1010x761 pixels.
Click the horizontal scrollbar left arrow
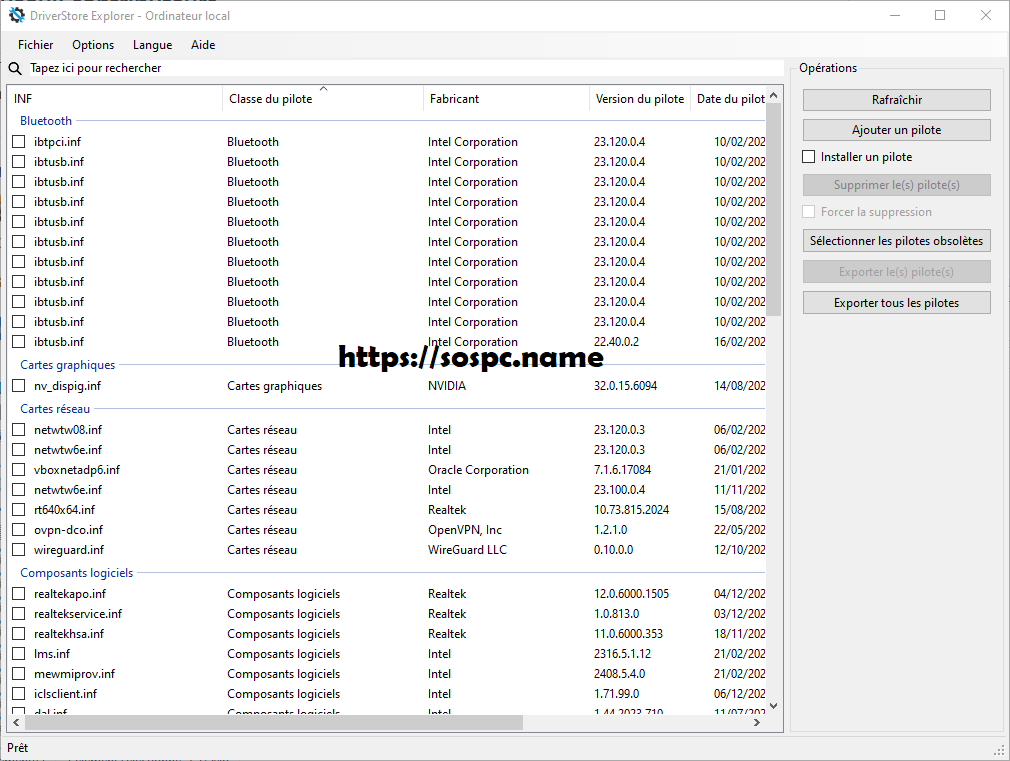pos(17,722)
